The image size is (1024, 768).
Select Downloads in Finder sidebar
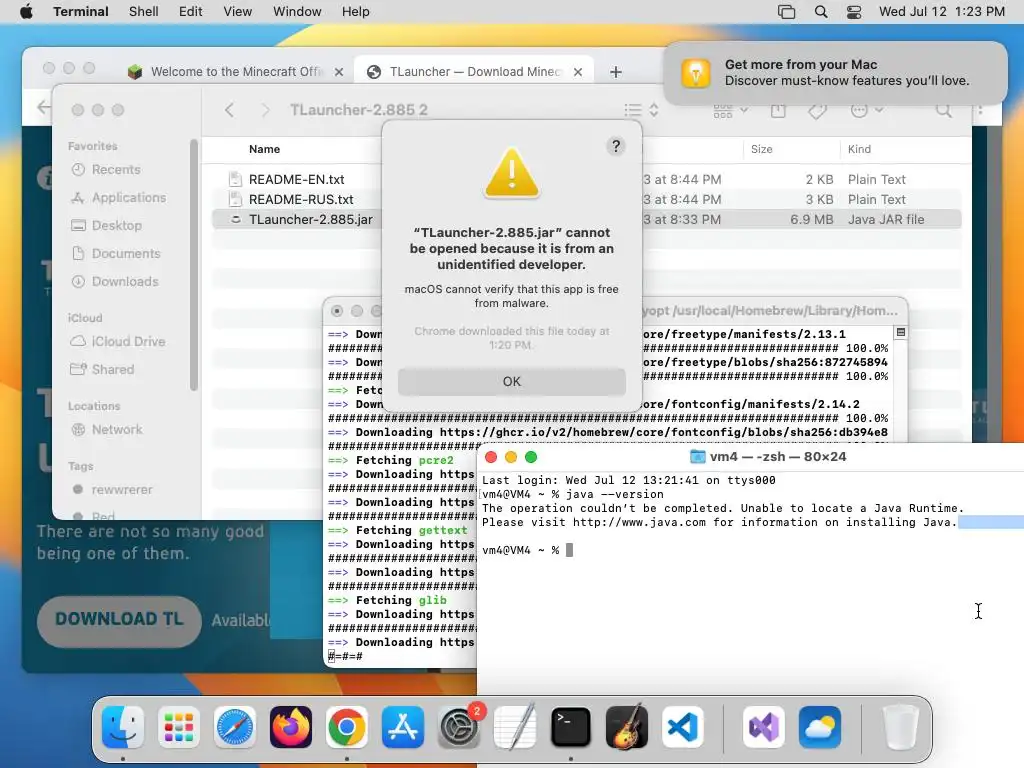125,281
